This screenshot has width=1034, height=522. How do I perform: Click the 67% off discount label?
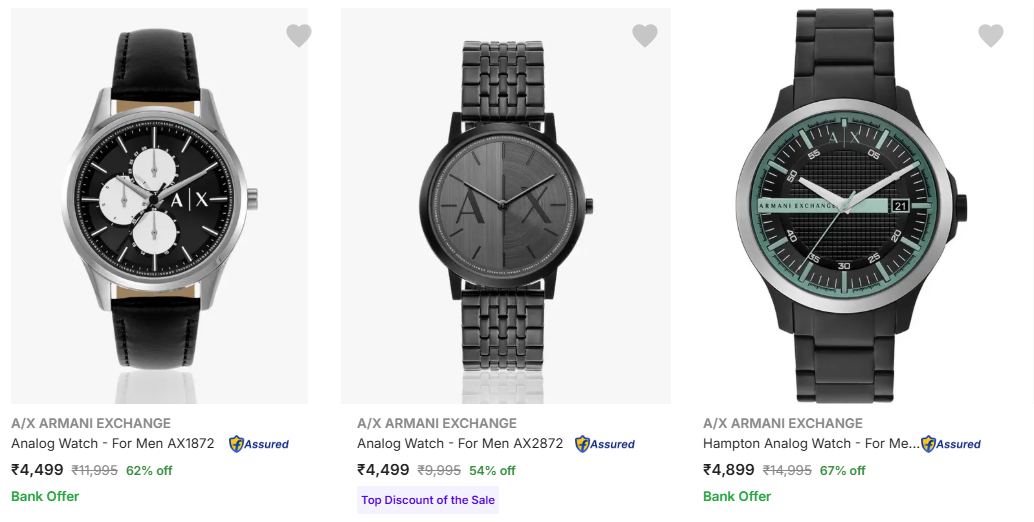point(842,470)
